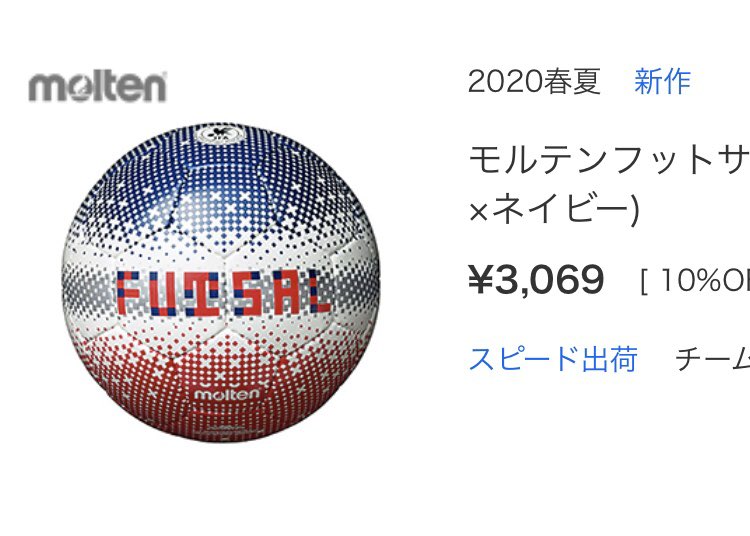Click the ¥3,069 price
750x536 pixels.
pos(536,279)
